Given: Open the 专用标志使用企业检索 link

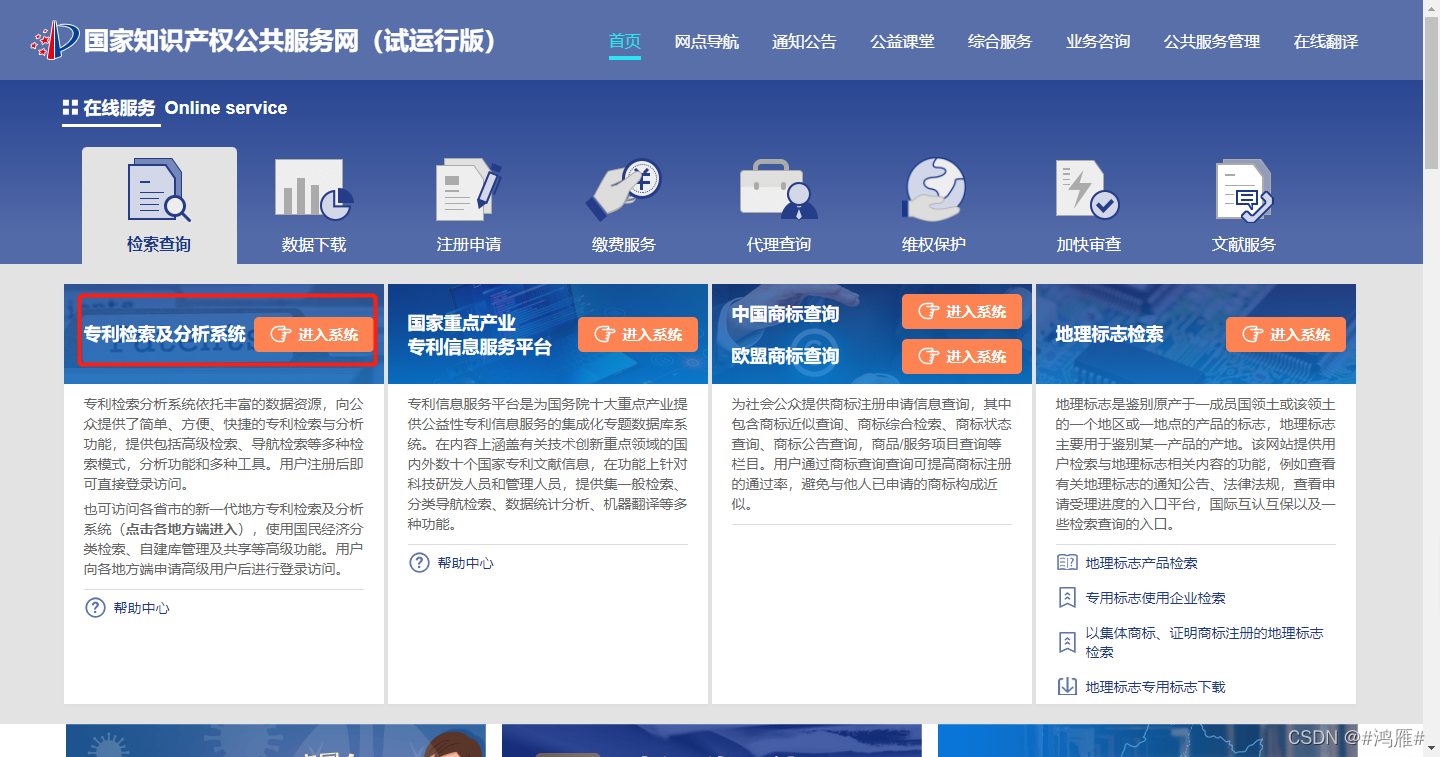Looking at the screenshot, I should (1156, 598).
